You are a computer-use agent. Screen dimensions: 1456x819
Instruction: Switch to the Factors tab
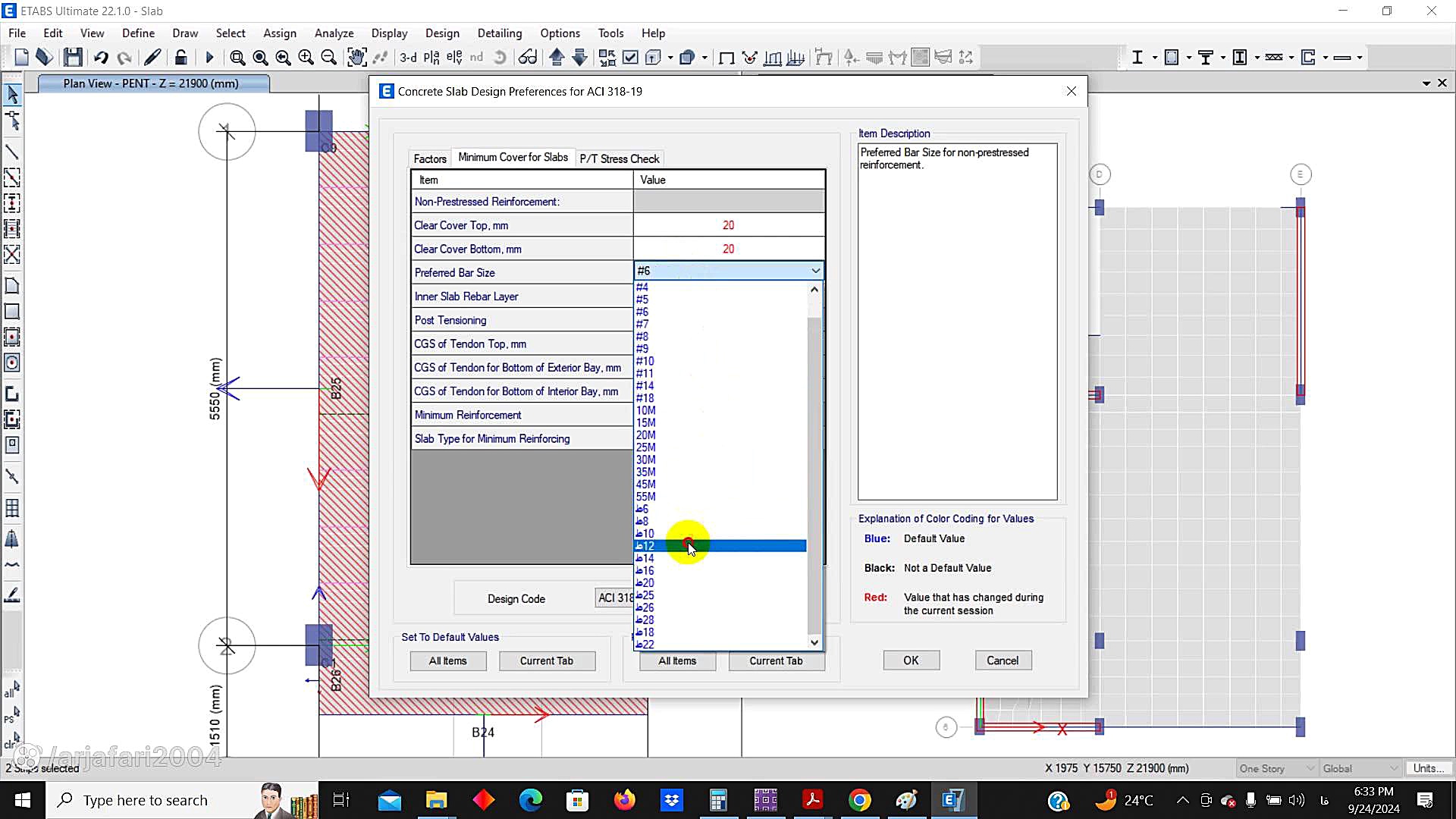(430, 158)
